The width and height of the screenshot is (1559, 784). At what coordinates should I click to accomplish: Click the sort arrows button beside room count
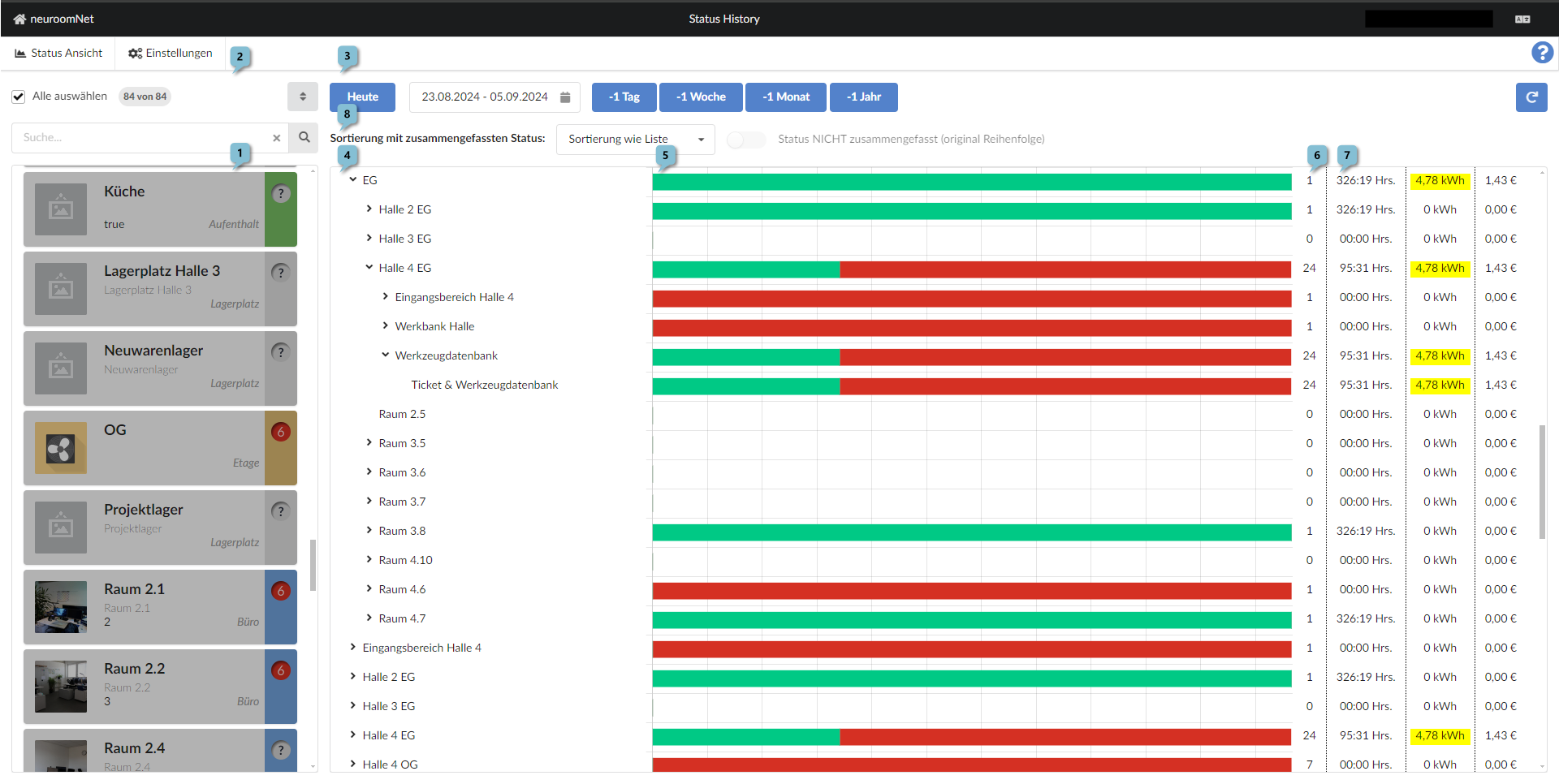pos(303,97)
